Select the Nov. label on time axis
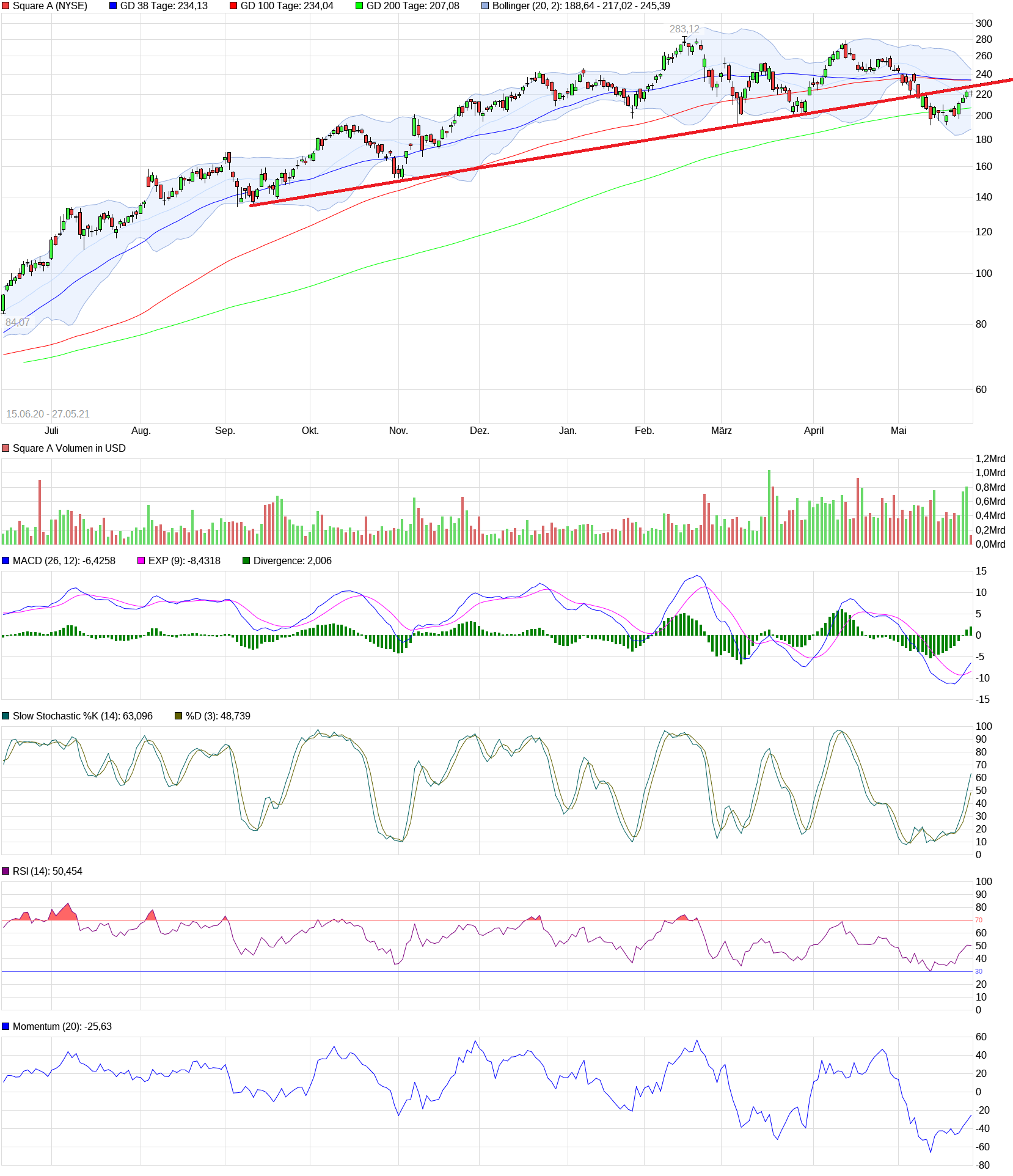Image resolution: width=1013 pixels, height=1176 pixels. (398, 431)
